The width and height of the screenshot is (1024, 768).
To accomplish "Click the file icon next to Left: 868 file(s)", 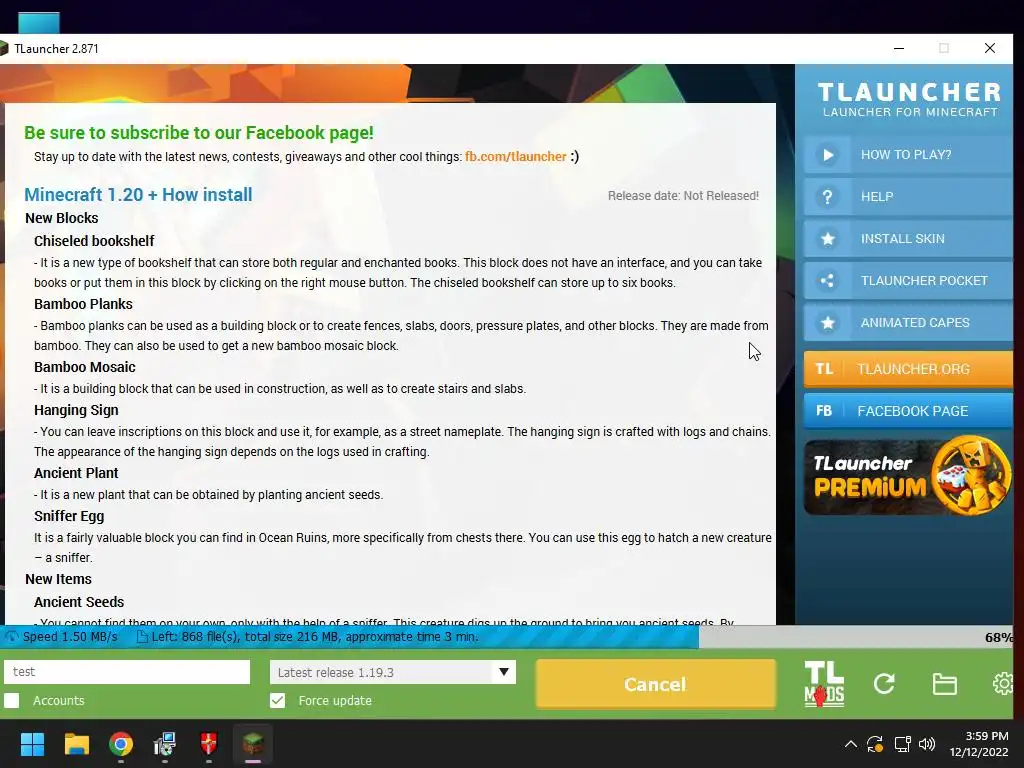I will 142,637.
